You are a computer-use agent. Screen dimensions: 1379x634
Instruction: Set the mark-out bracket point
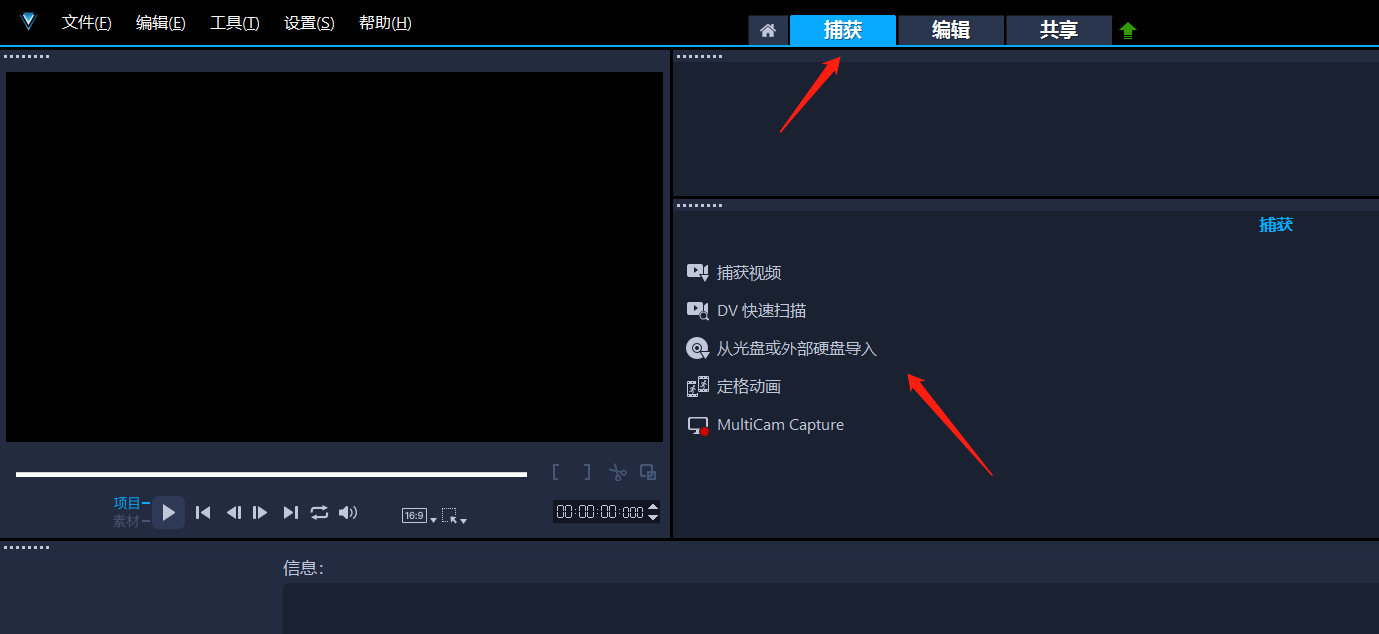587,472
